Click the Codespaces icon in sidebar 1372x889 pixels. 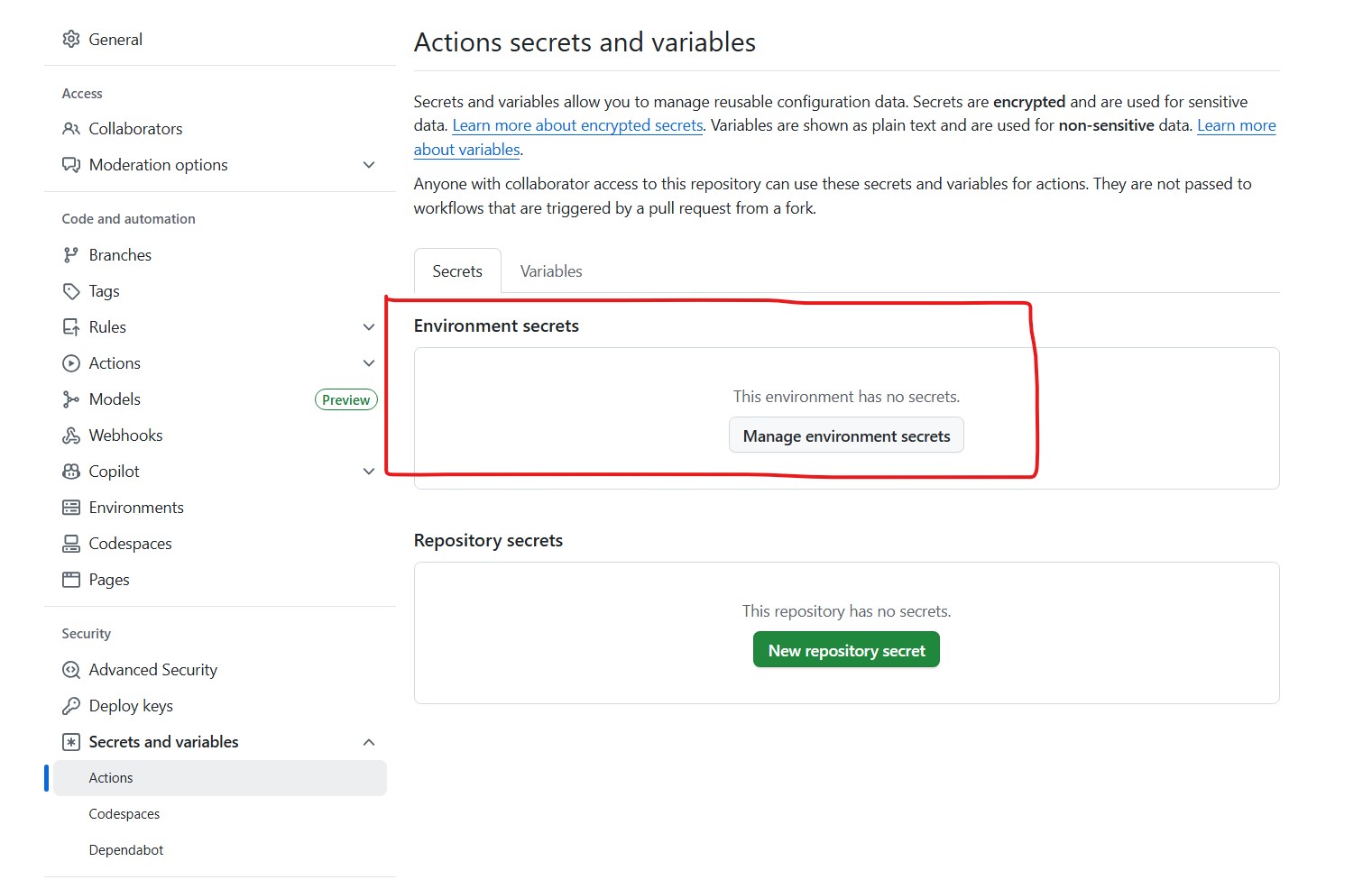click(71, 544)
